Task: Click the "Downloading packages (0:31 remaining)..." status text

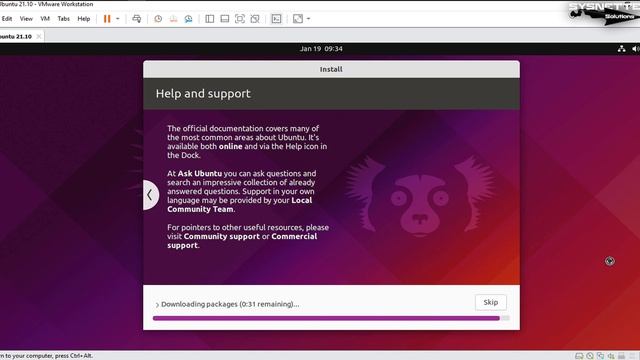Action: [230, 304]
